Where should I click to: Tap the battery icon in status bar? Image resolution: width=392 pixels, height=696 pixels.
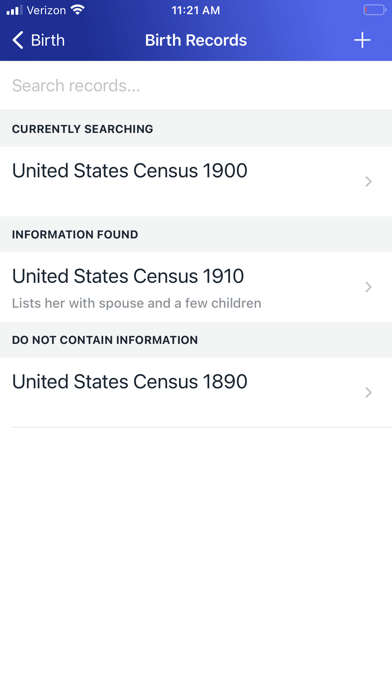(x=375, y=10)
